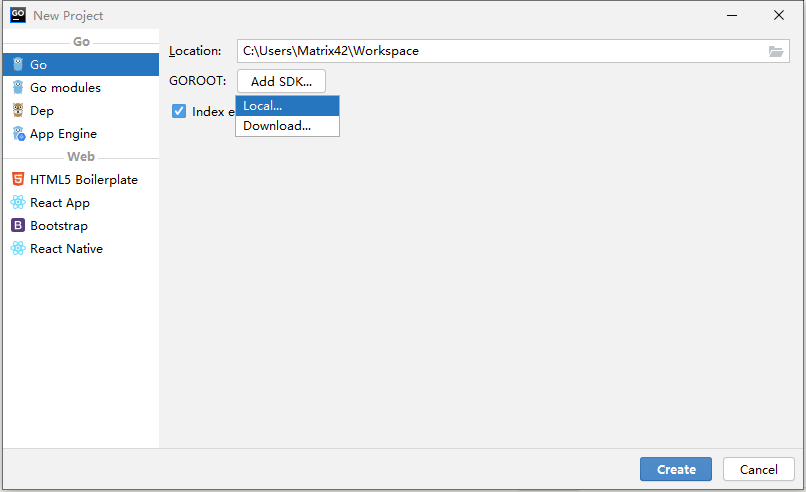Click the Location: label

195,51
